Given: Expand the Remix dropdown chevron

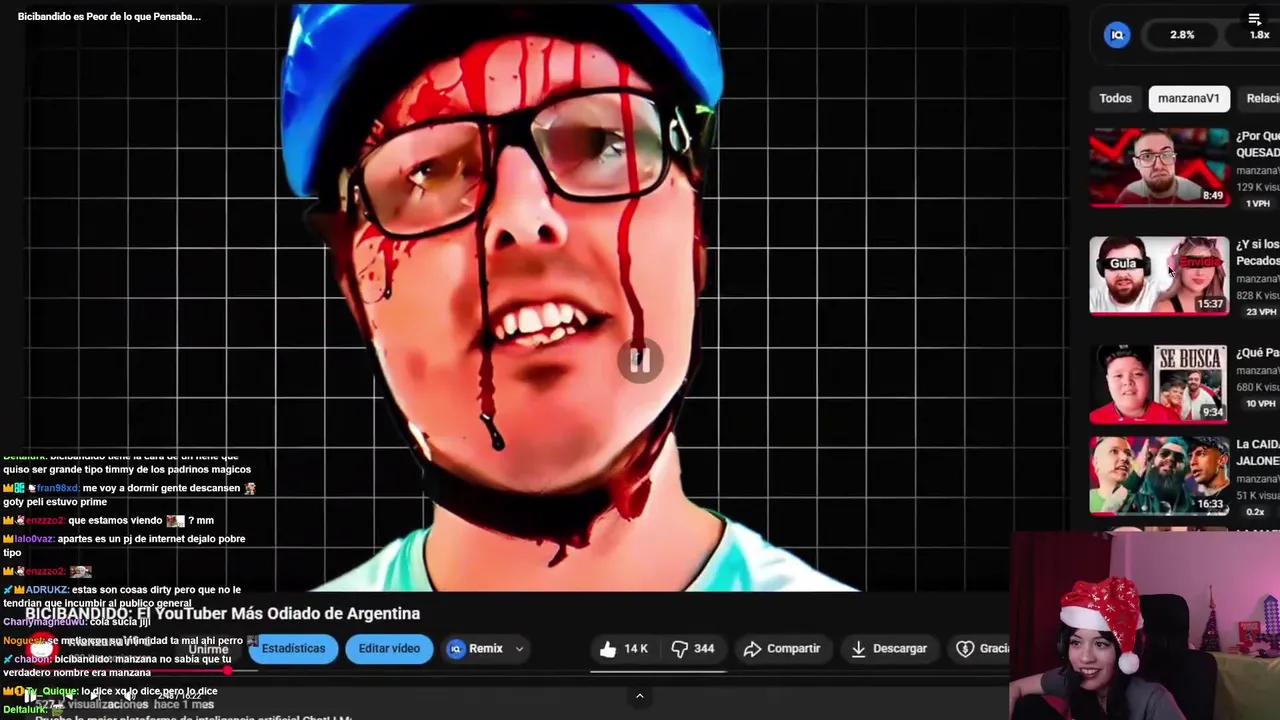Looking at the screenshot, I should point(519,649).
